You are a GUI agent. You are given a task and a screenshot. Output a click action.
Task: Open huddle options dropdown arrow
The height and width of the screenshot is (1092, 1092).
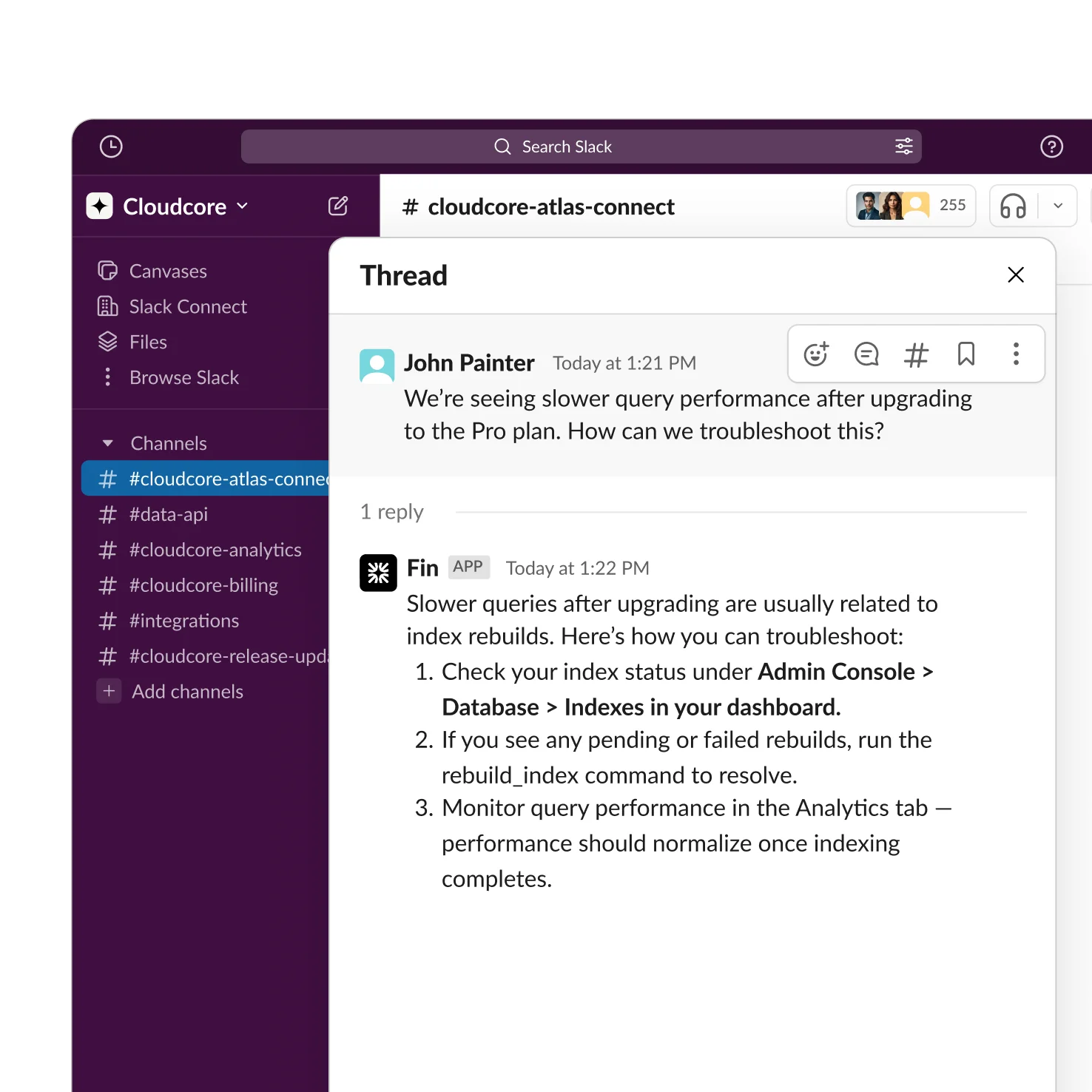coord(1058,206)
